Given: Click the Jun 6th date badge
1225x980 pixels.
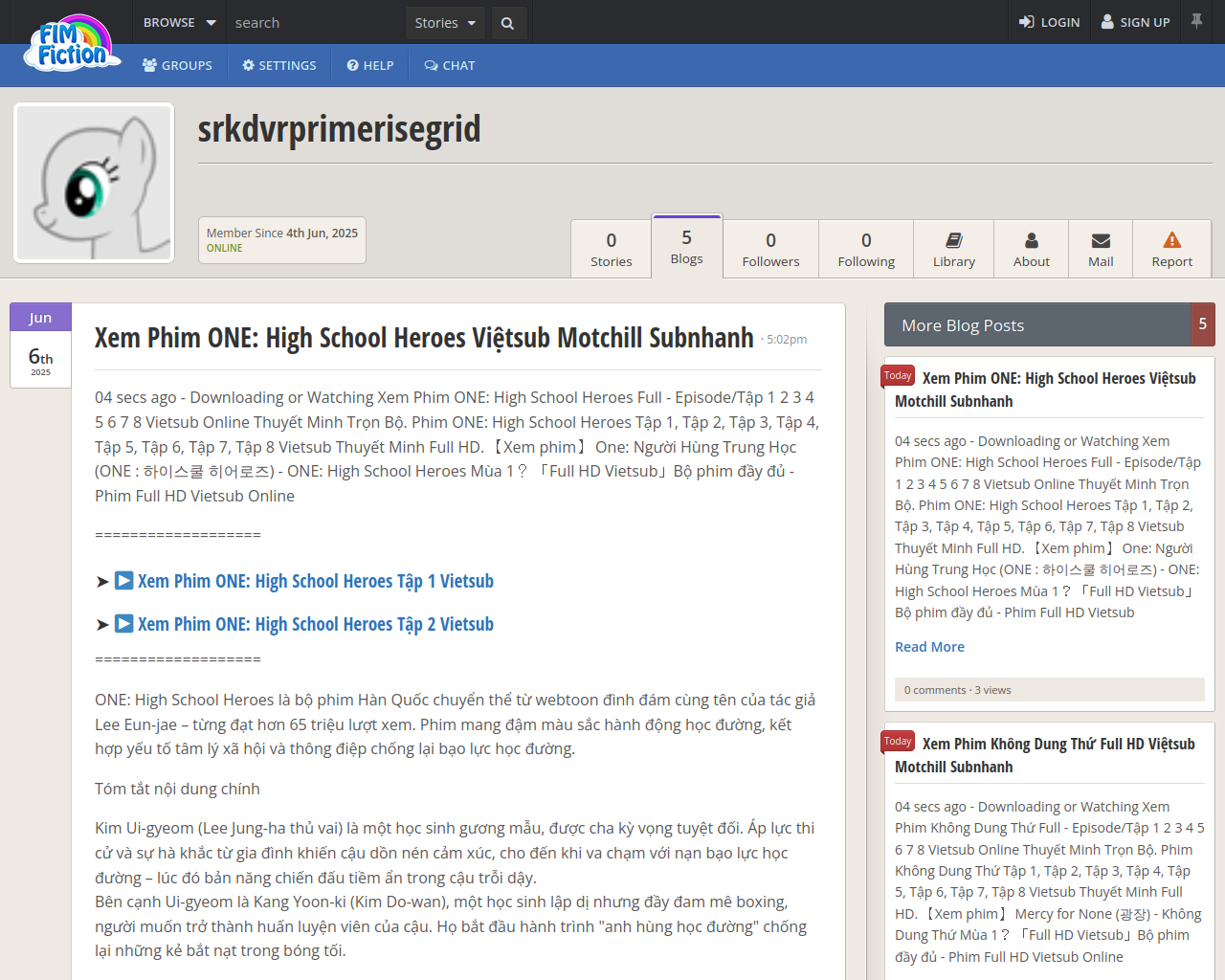Looking at the screenshot, I should coord(40,345).
